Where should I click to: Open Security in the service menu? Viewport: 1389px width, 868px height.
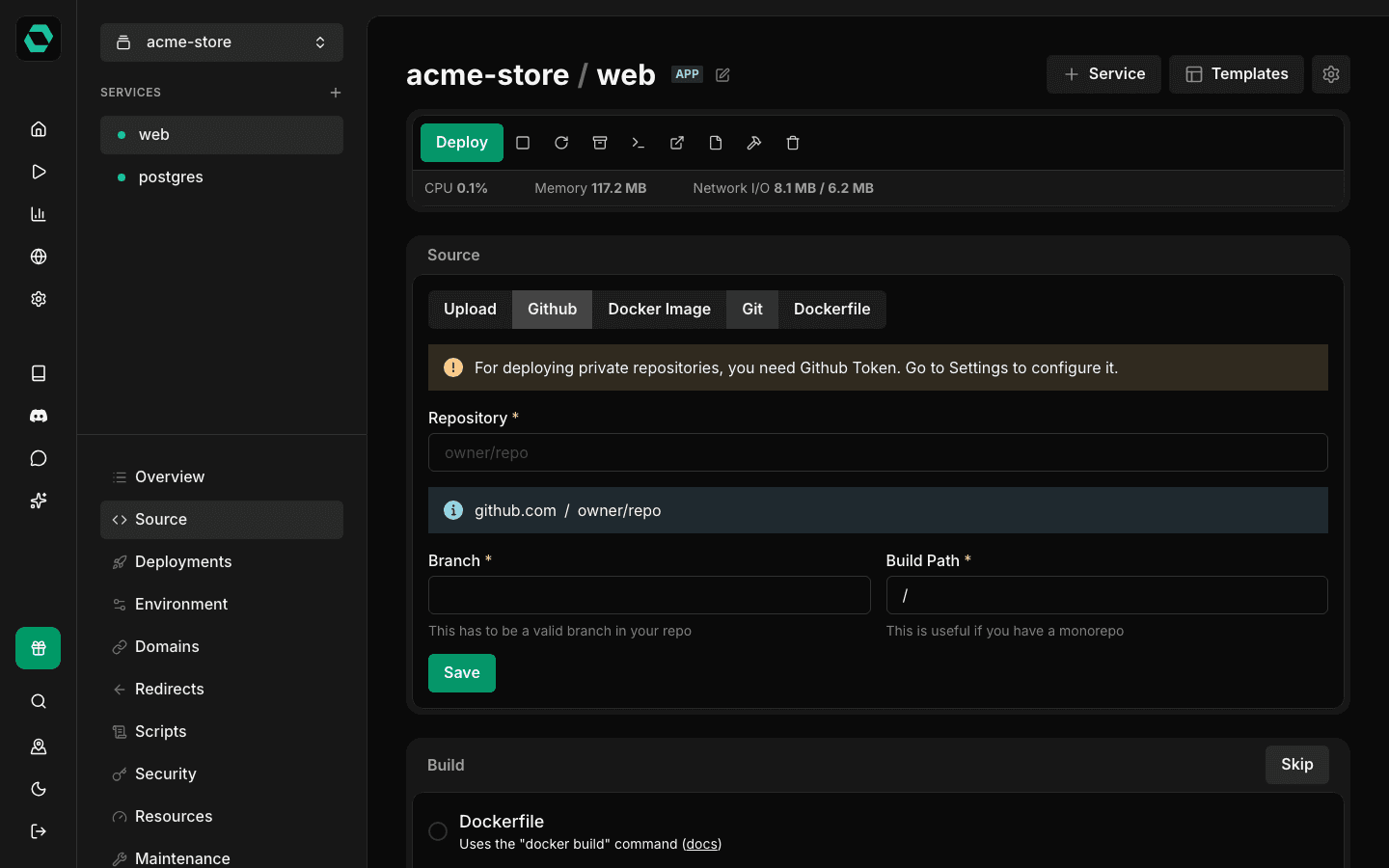coord(222,774)
